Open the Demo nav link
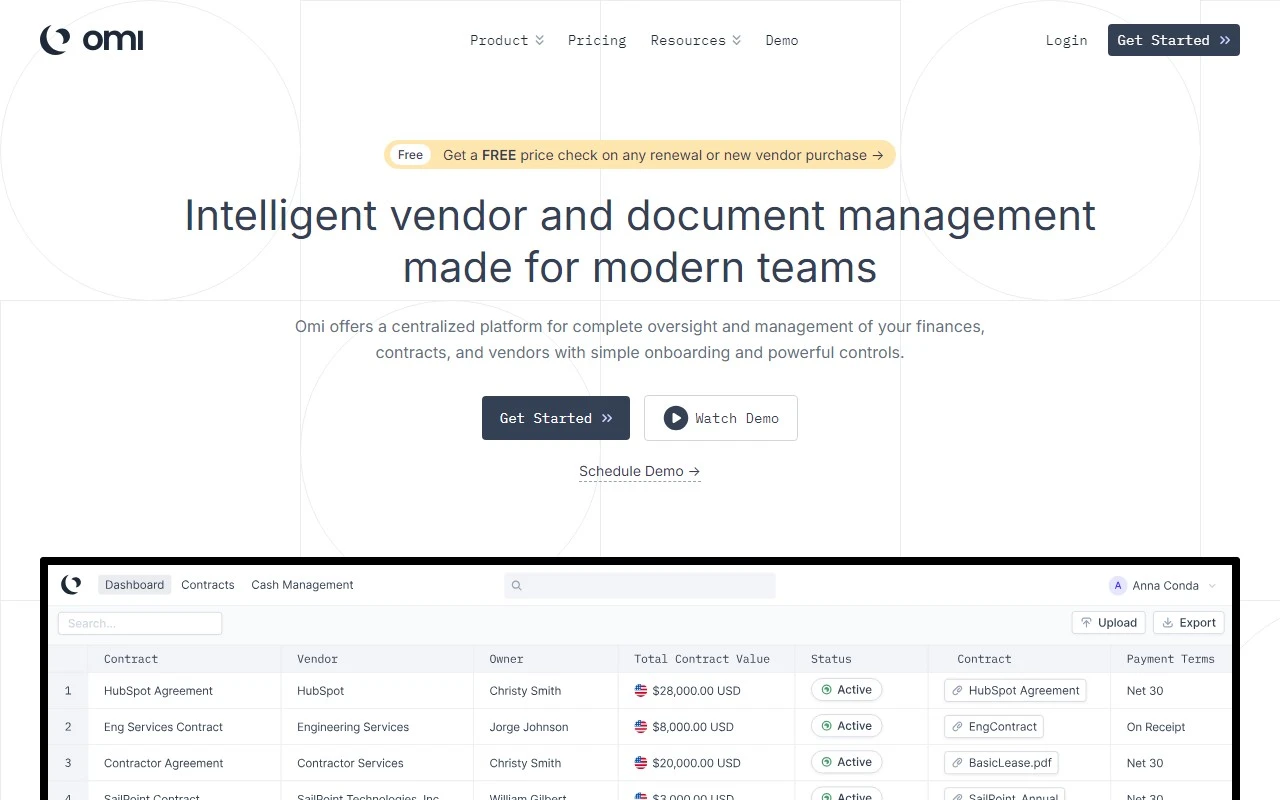The width and height of the screenshot is (1280, 800). 782,40
